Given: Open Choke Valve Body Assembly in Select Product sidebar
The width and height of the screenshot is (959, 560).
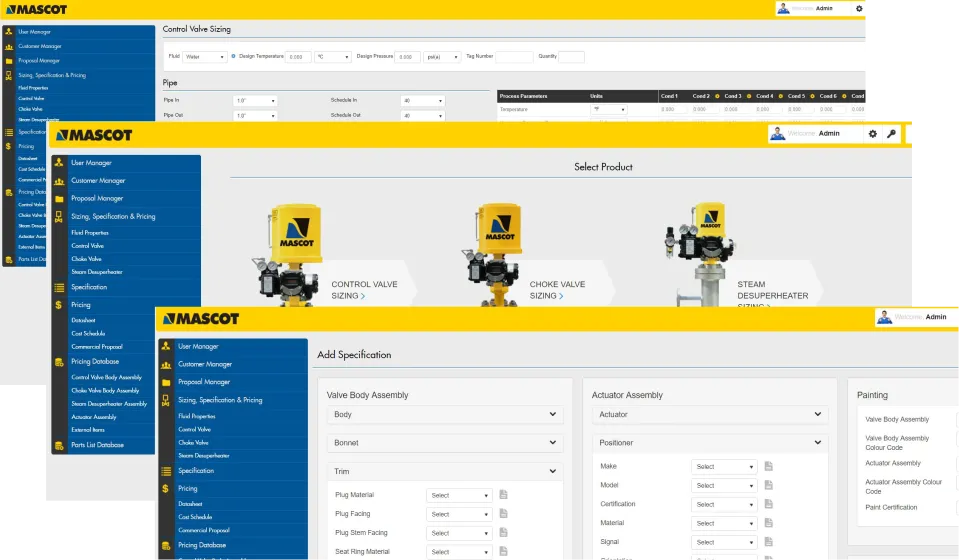Looking at the screenshot, I should [x=105, y=390].
